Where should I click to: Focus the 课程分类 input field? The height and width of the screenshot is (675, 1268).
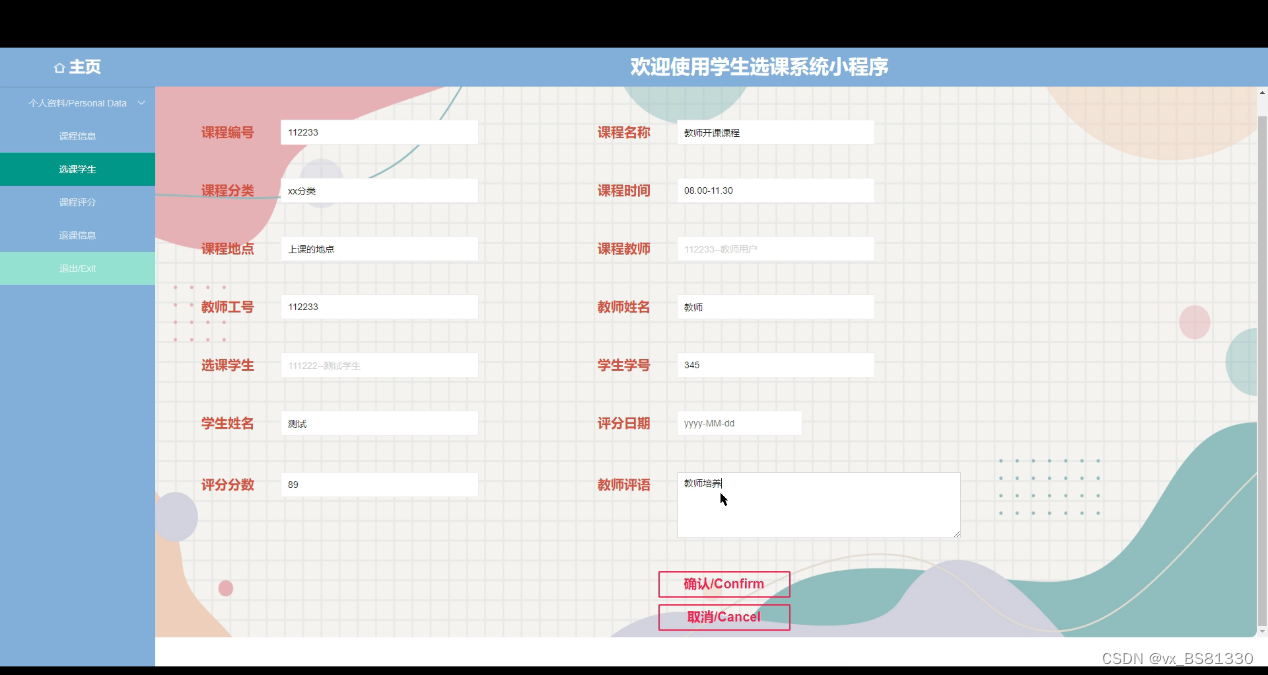(x=379, y=190)
